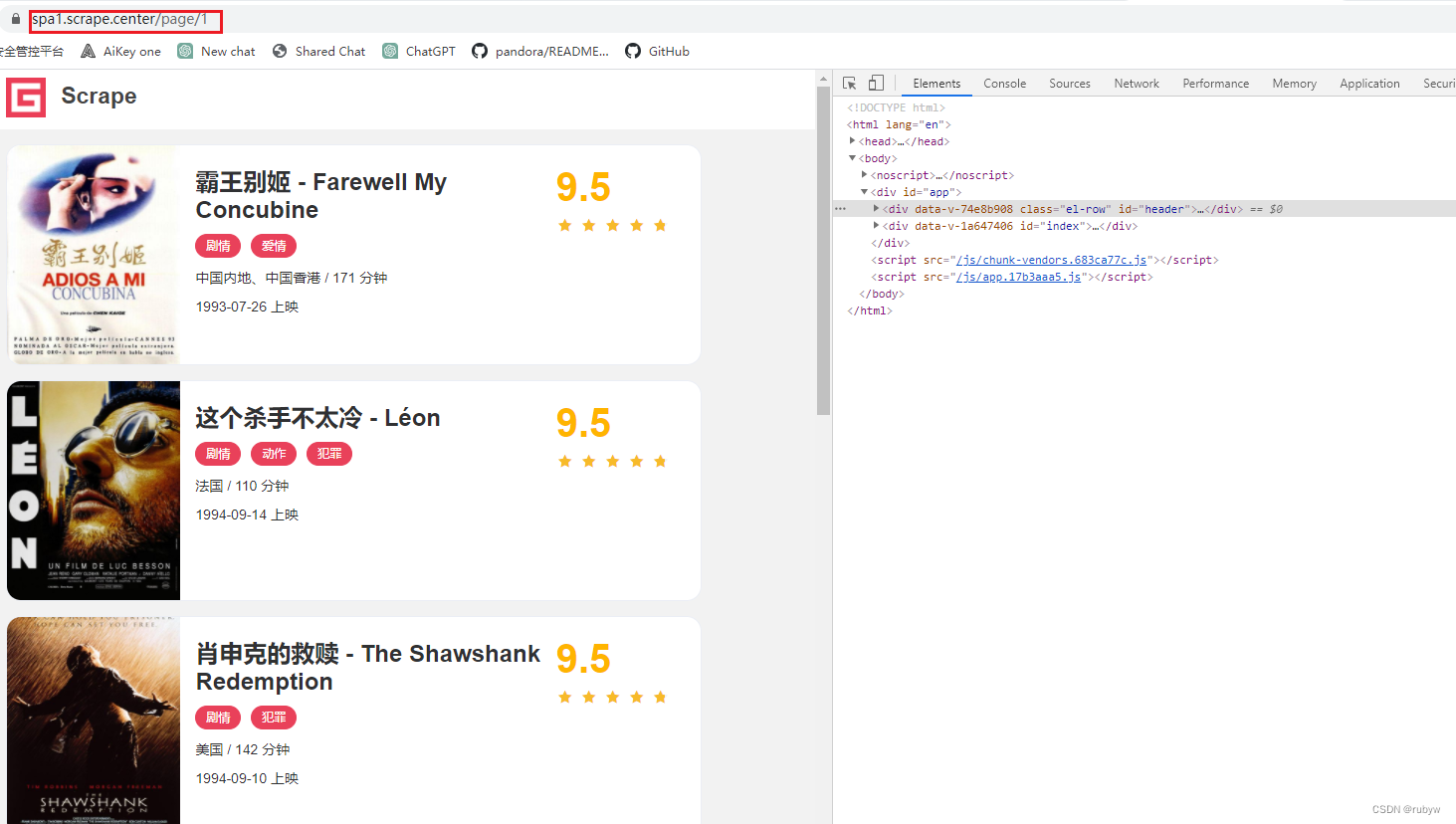Click the Shawshank Redemption poster

pos(94,721)
